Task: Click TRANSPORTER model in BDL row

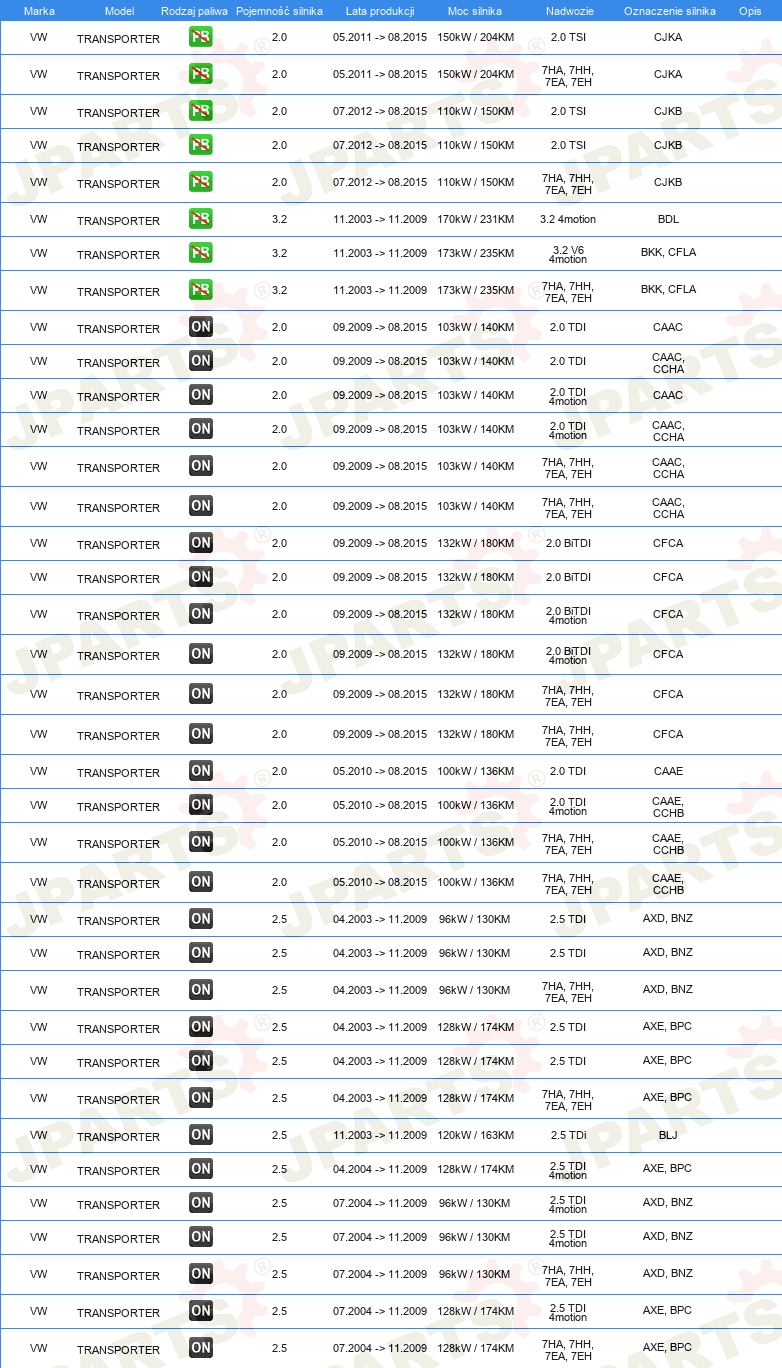Action: coord(118,220)
